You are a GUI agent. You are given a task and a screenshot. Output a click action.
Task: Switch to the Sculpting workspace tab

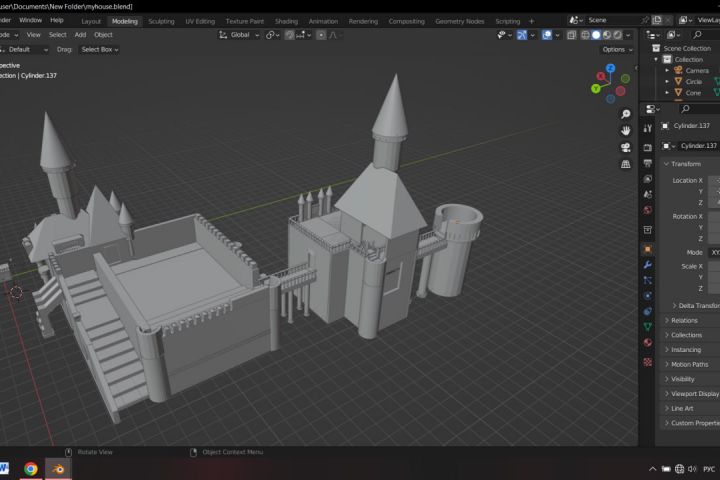tap(161, 21)
